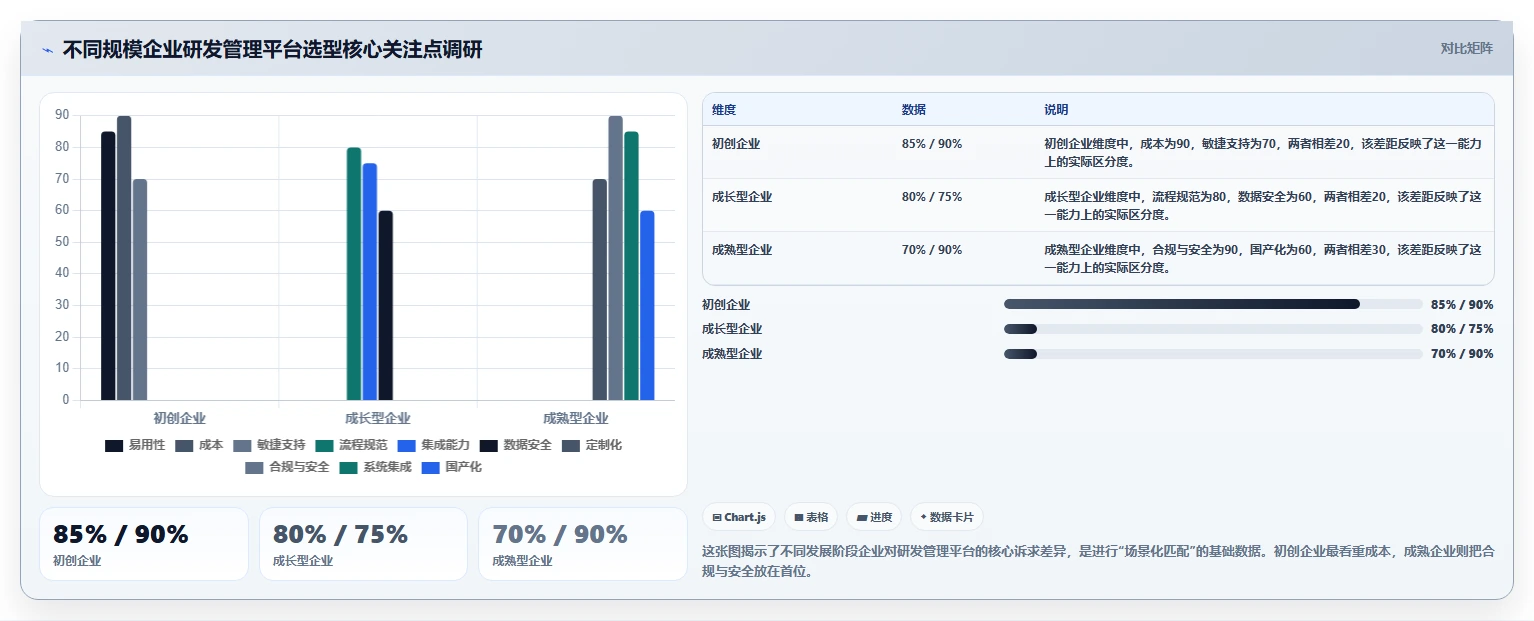
Task: Click the dark 数据安全 bar at 60
Action: click(x=386, y=305)
